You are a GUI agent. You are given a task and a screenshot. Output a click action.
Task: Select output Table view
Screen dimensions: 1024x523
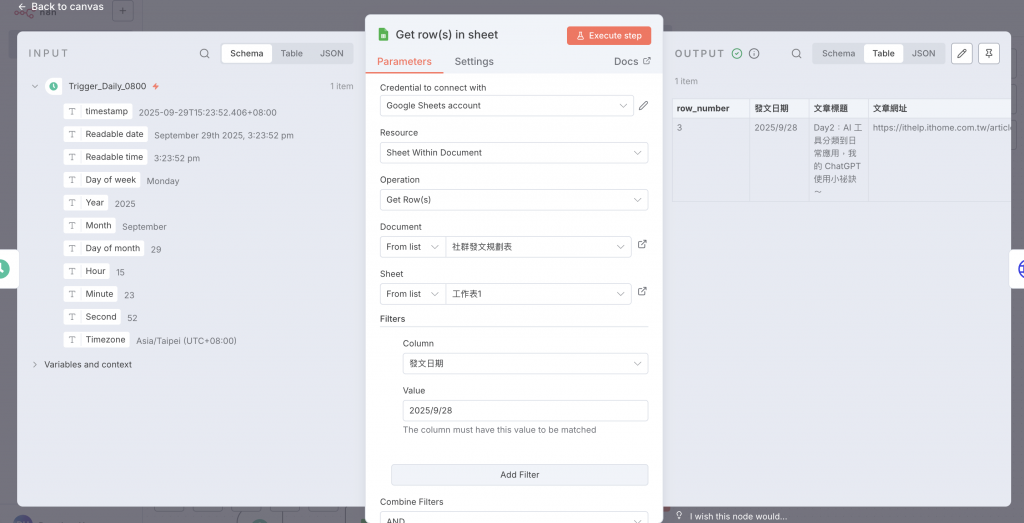[x=884, y=54]
